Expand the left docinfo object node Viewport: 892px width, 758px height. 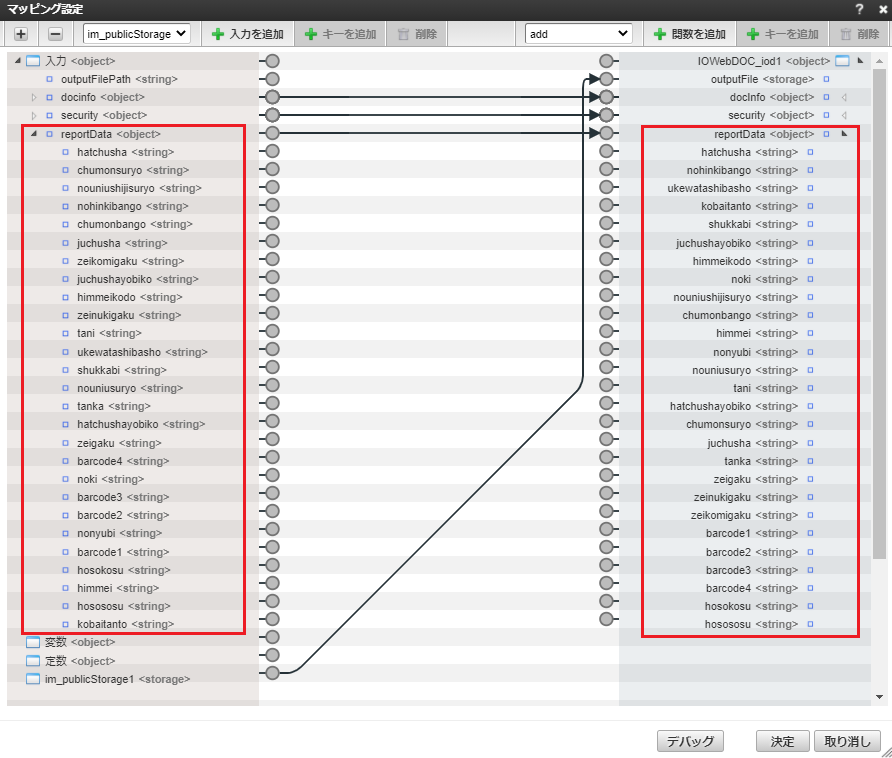34,97
